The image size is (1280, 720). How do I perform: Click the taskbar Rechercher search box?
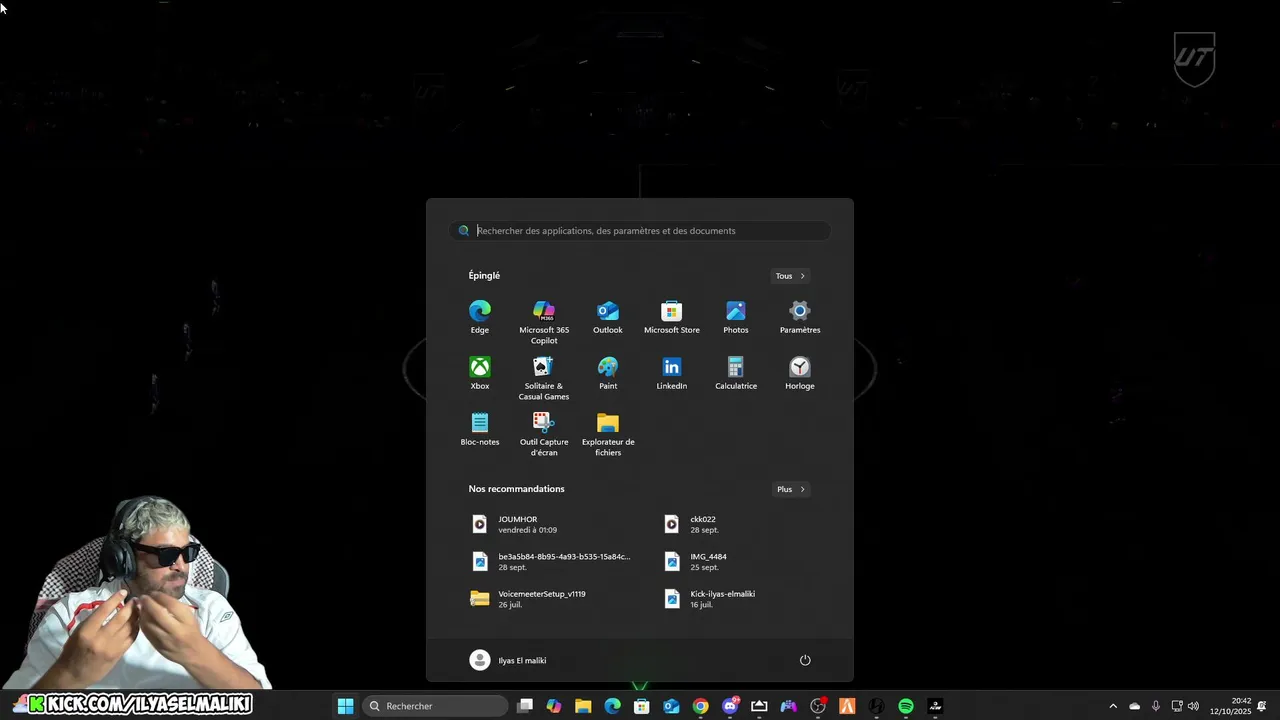point(435,706)
